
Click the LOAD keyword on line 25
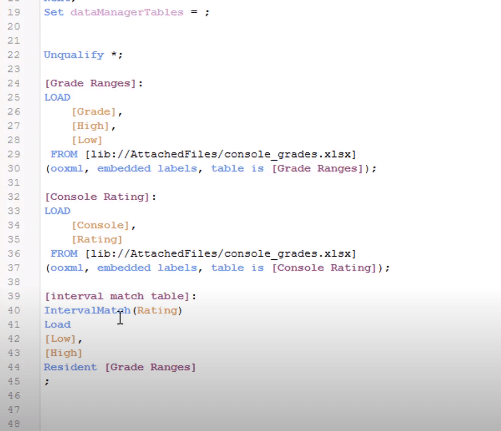coord(57,98)
